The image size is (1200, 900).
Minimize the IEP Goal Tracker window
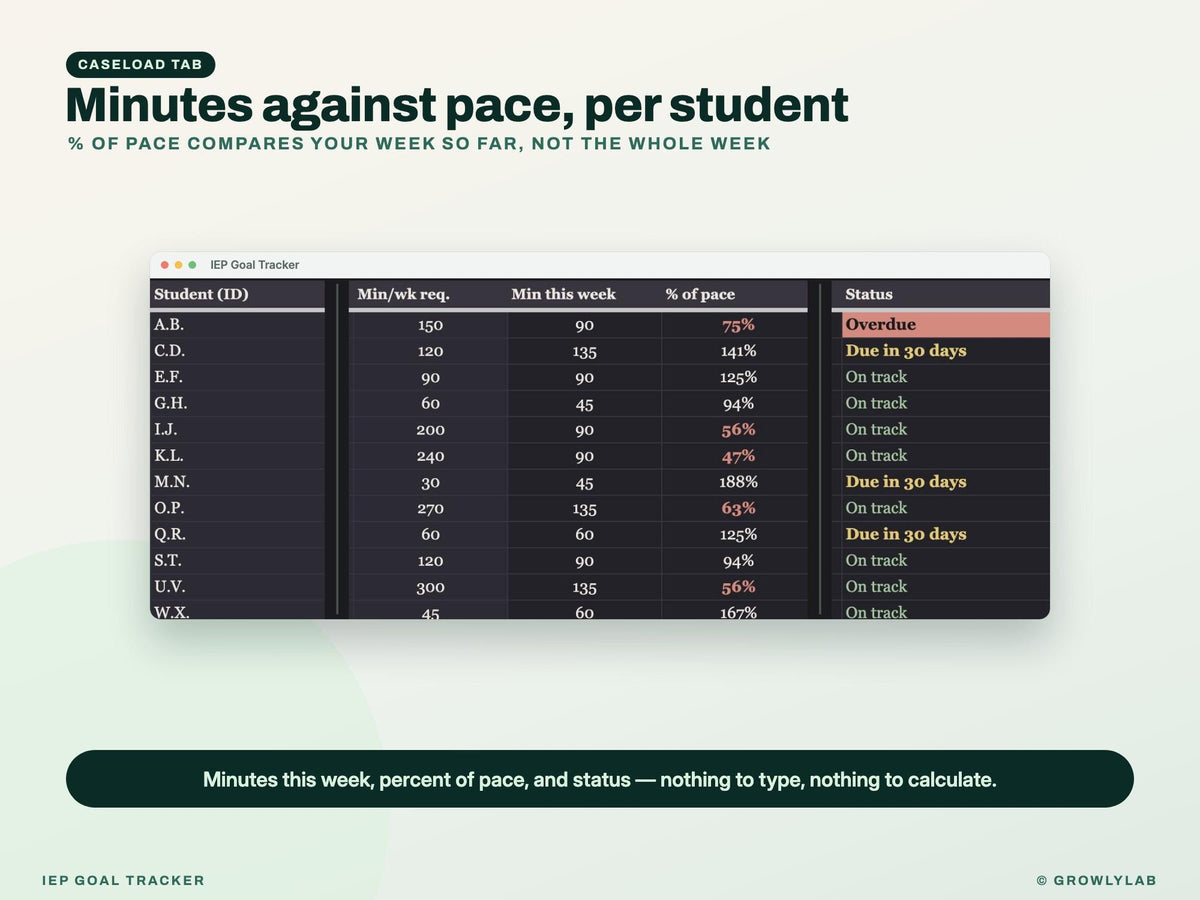178,265
